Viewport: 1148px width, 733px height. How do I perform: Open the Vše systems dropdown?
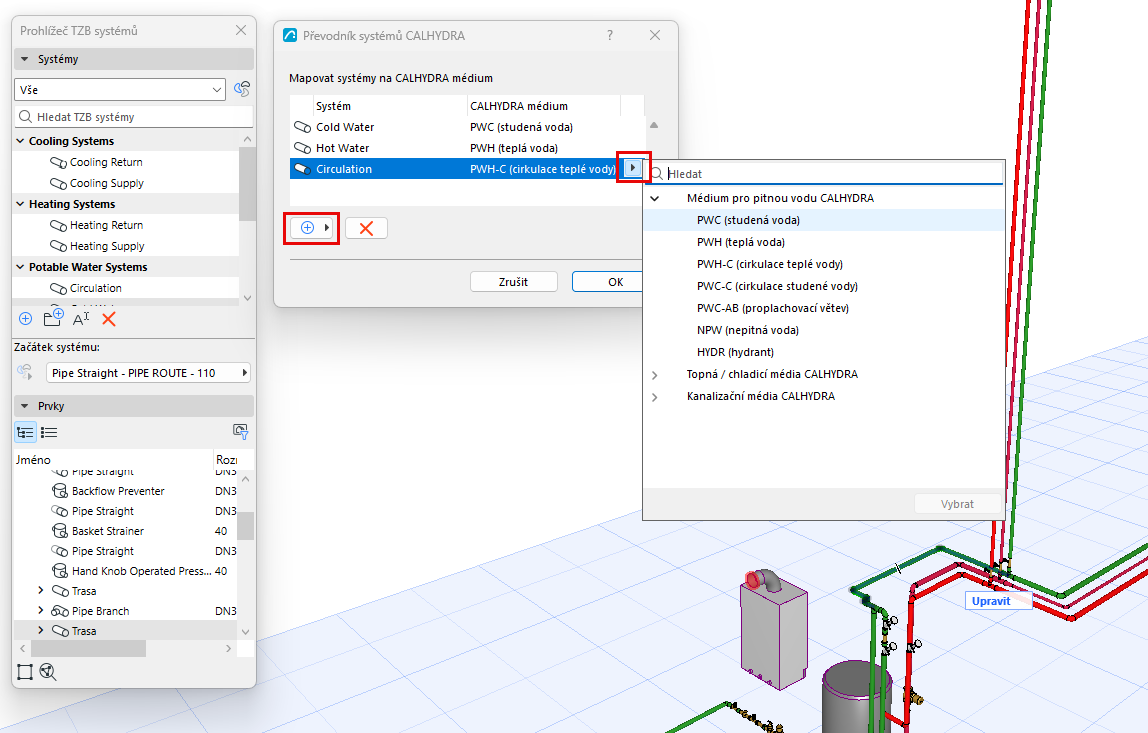tap(120, 89)
